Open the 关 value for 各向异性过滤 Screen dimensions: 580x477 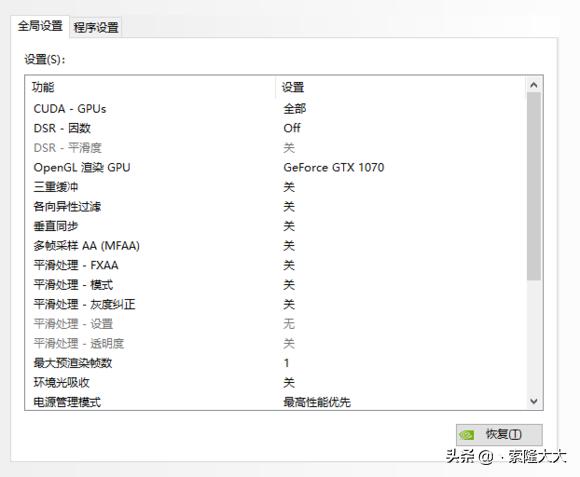(x=289, y=207)
